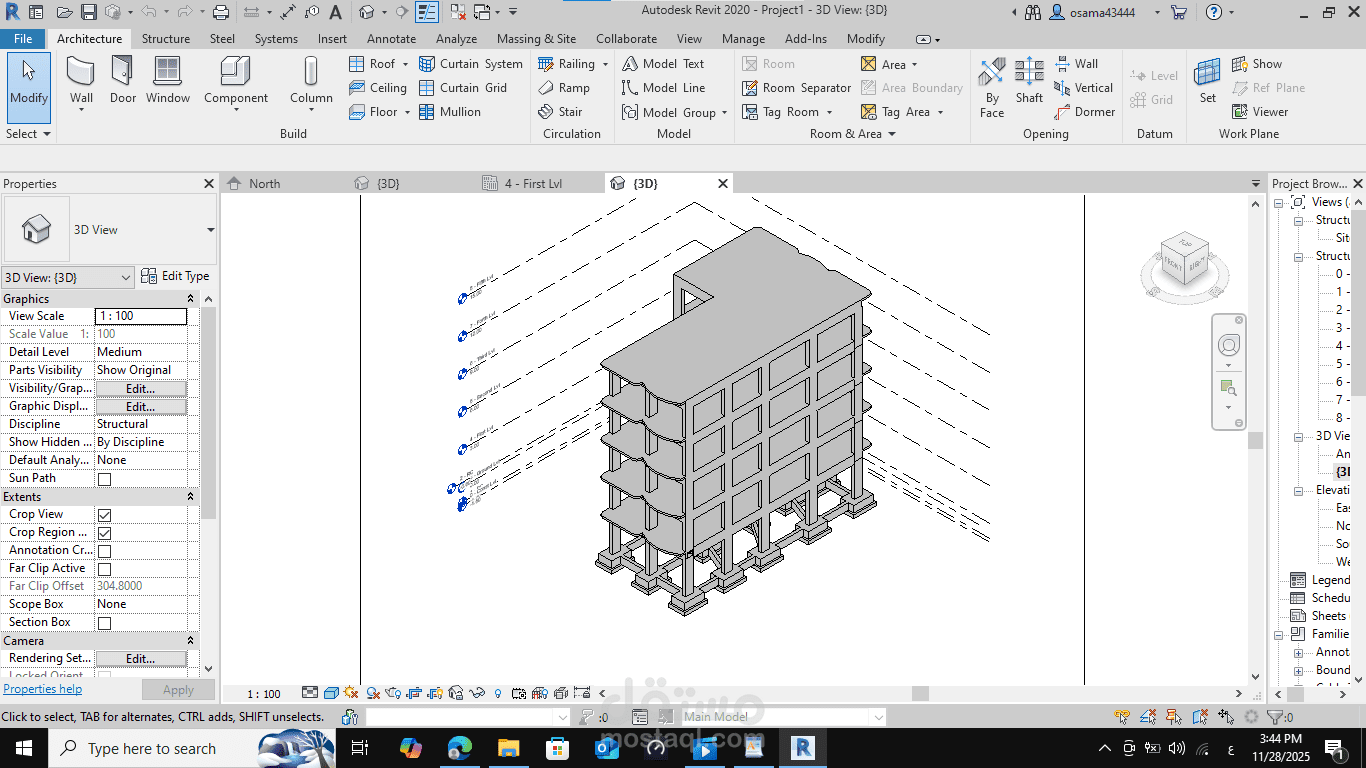The width and height of the screenshot is (1366, 768).
Task: Open the Properties help link
Action: (x=42, y=689)
